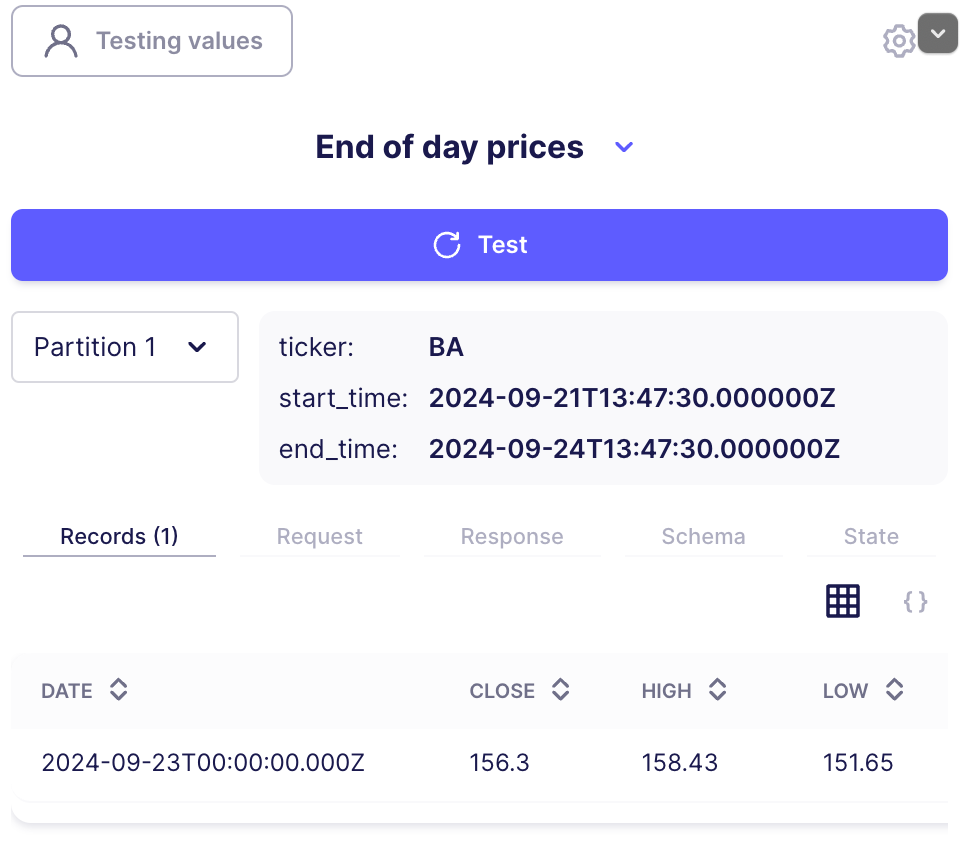This screenshot has height=844, width=972.
Task: Open the Partition 1 dropdown
Action: [x=125, y=347]
